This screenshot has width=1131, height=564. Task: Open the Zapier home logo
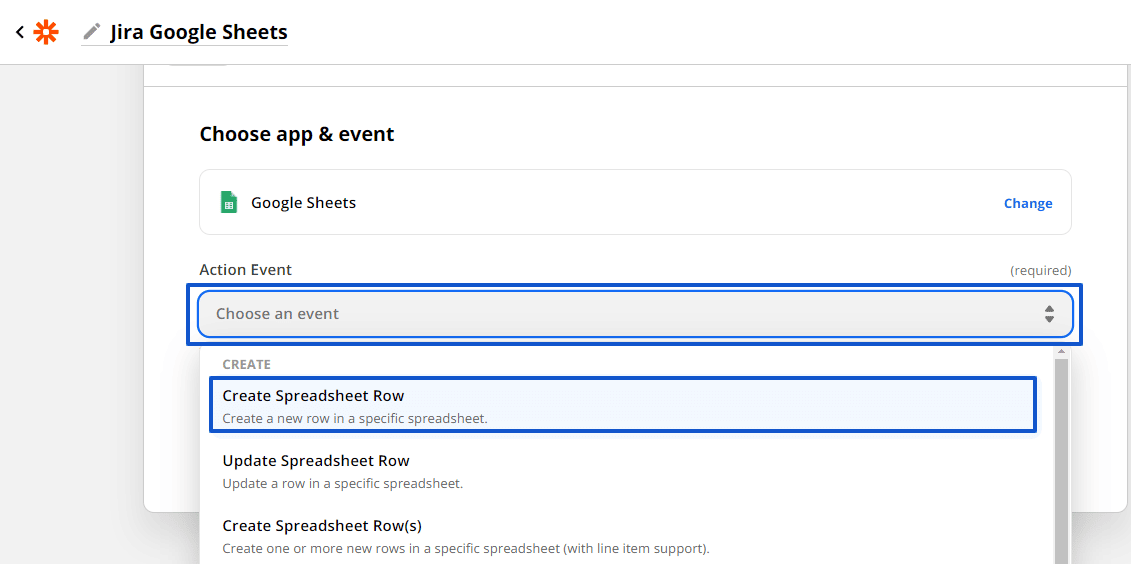click(x=46, y=32)
